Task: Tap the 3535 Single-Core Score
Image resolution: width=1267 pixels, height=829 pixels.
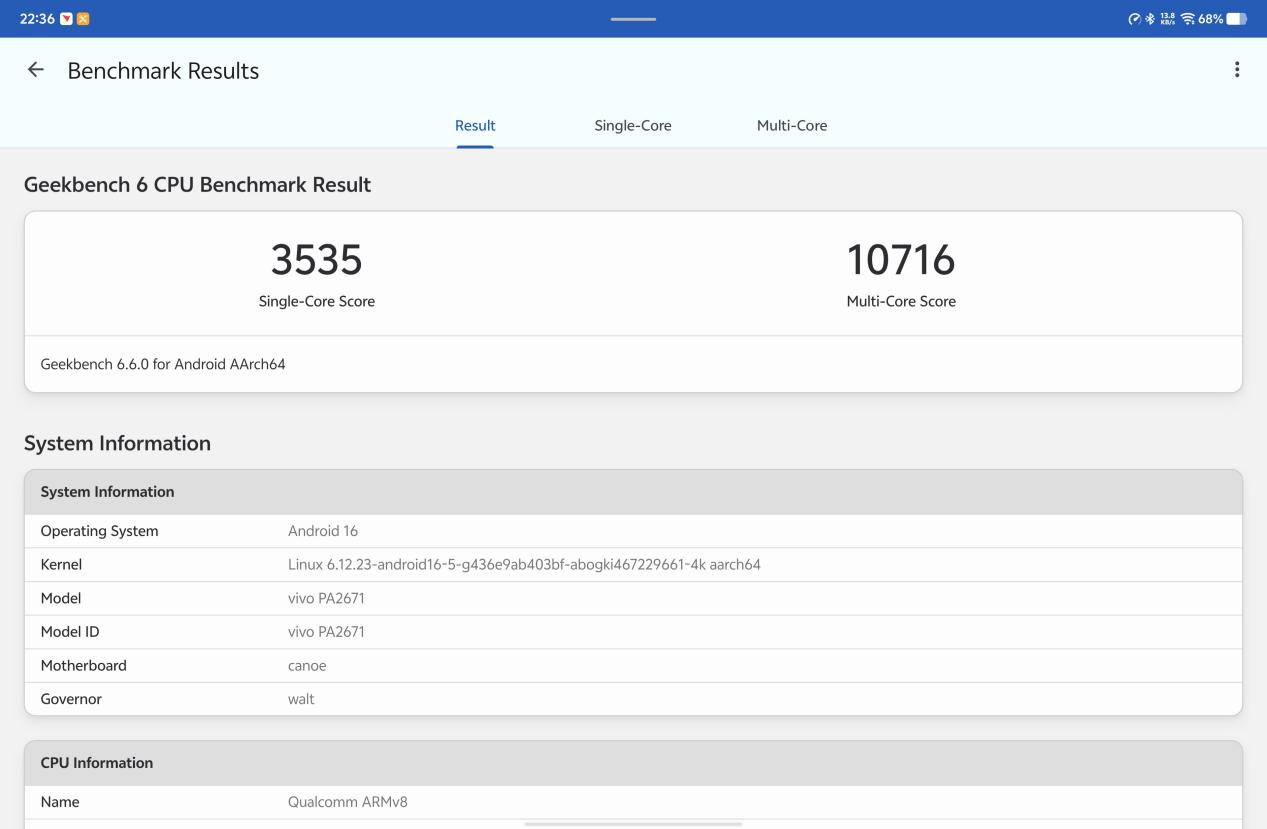Action: click(316, 260)
